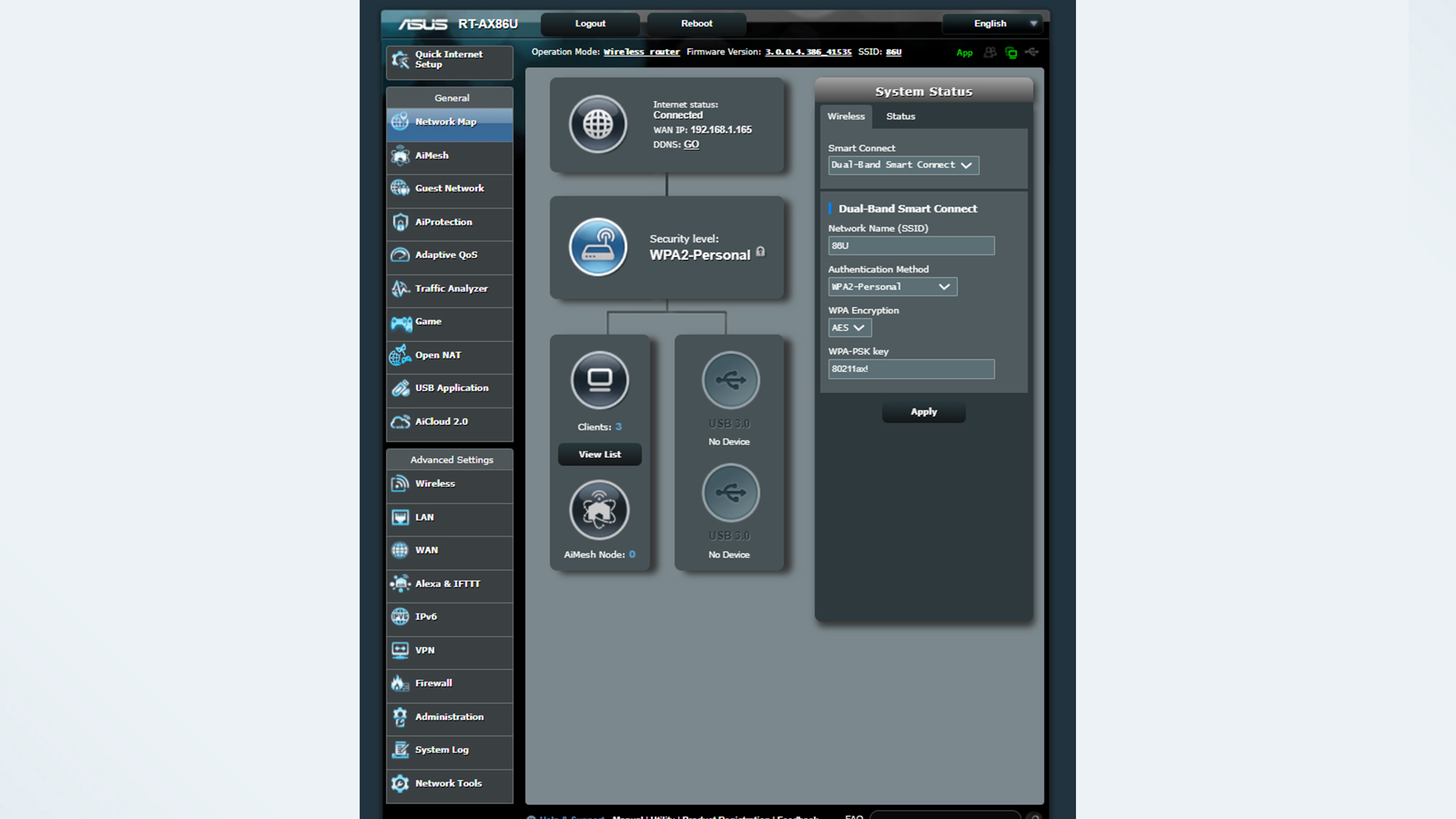1456x819 pixels.
Task: Click the WPA-PSK key input field
Action: [x=911, y=368]
